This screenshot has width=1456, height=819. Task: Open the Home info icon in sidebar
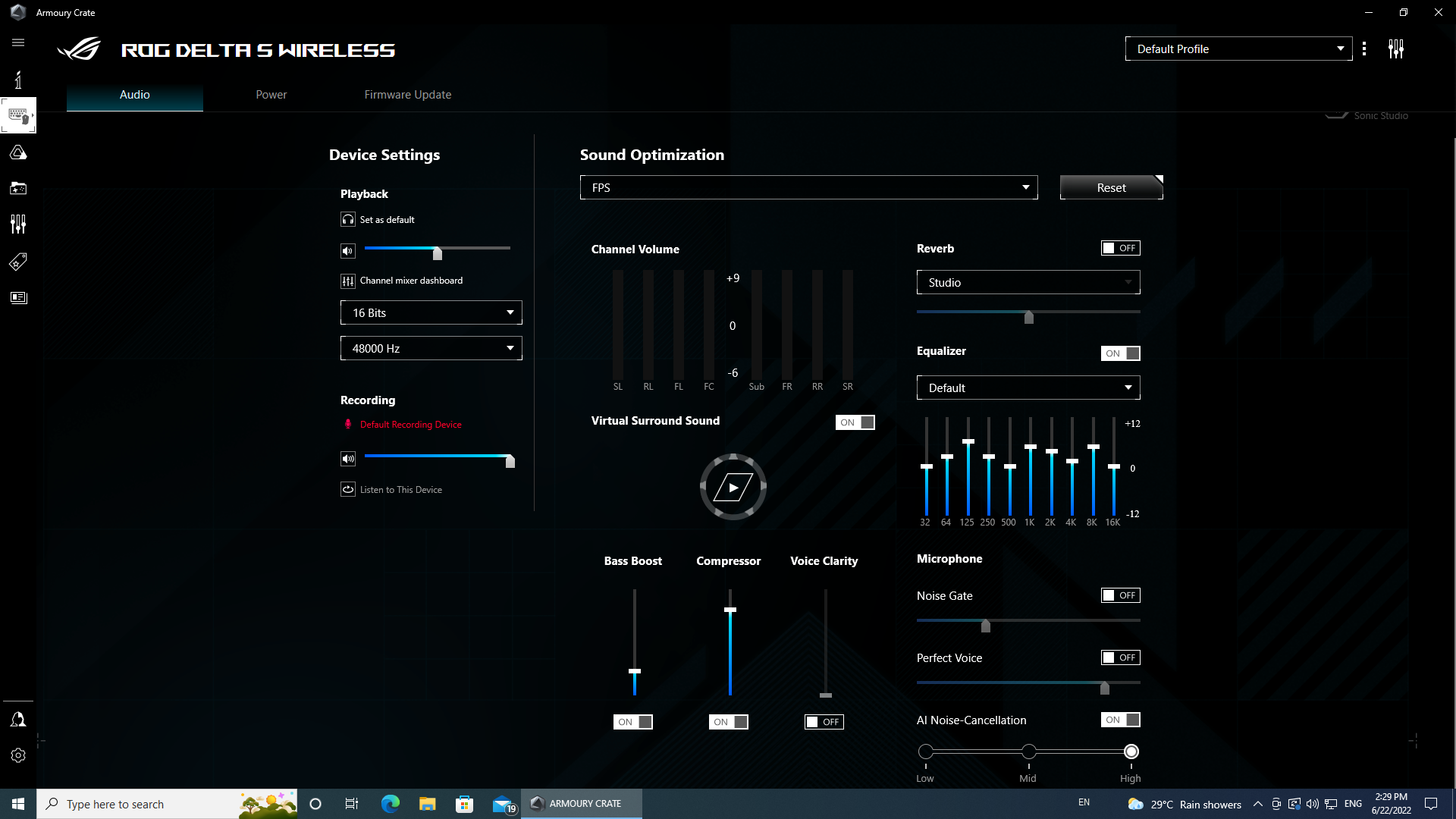(18, 80)
